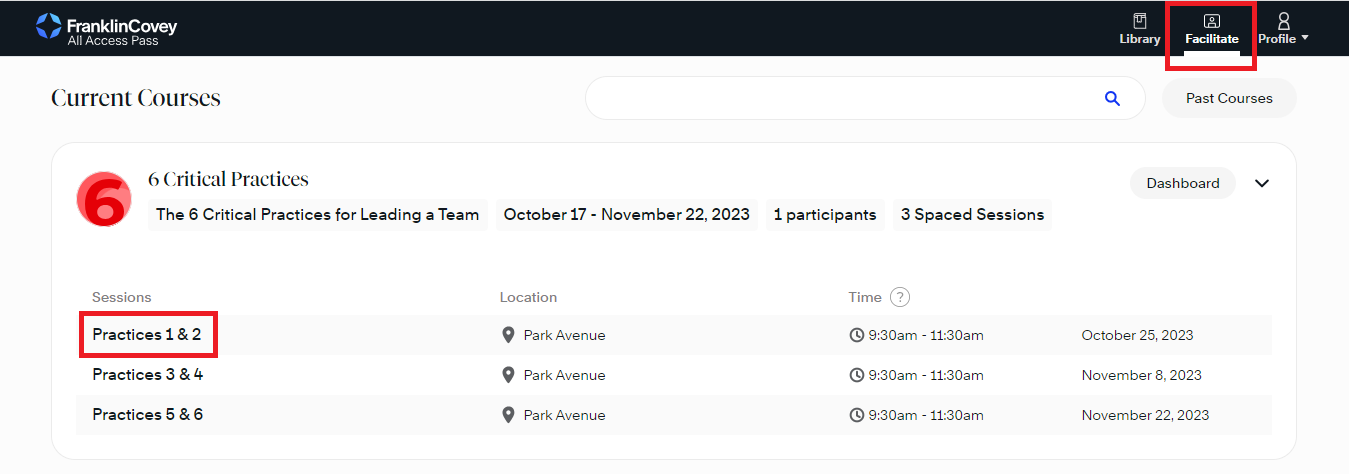Screen dimensions: 1349x474
Task: Click the FranklinCovey logo icon
Action: pos(48,27)
